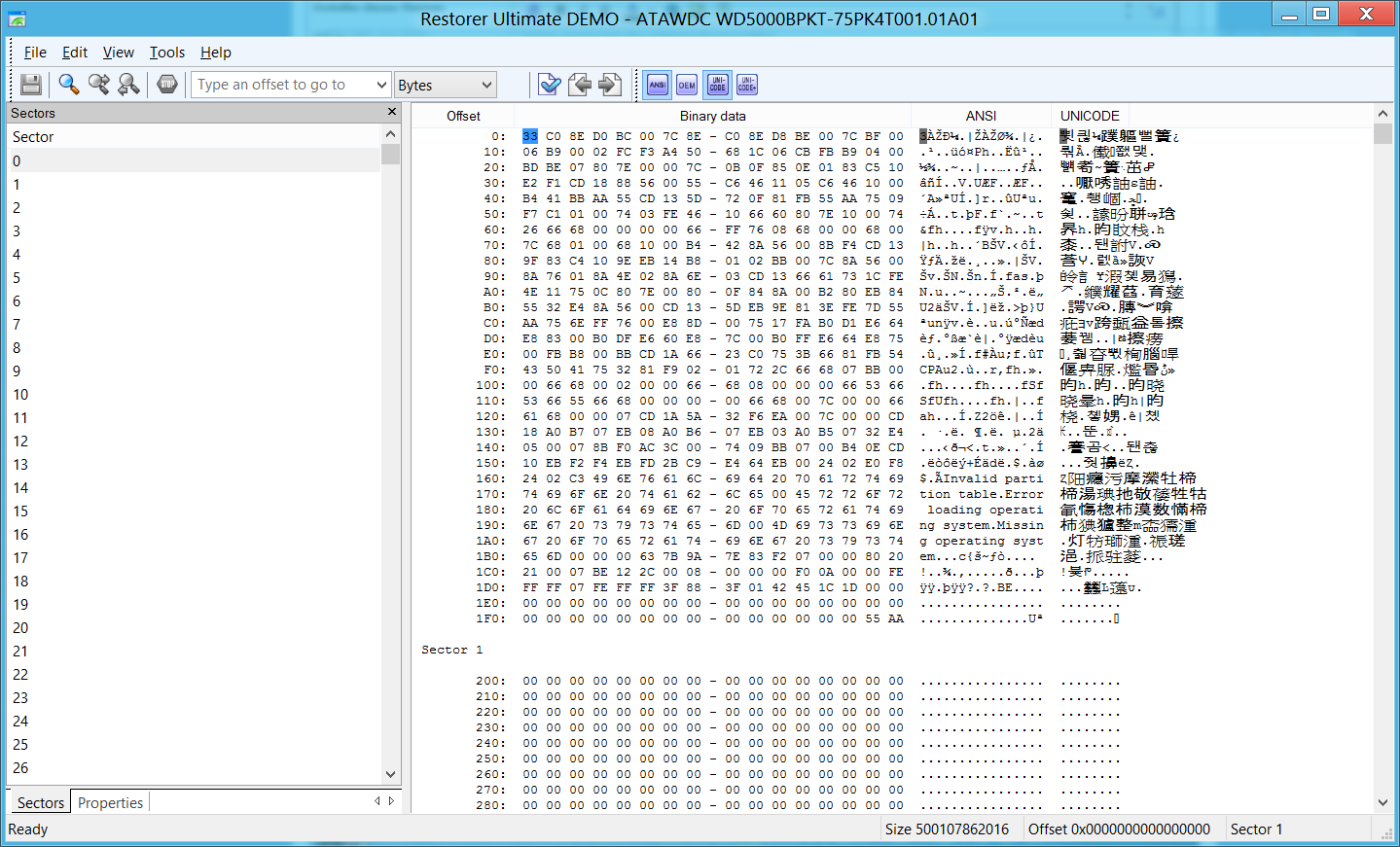
Task: Click the Binary data column header
Action: (713, 116)
